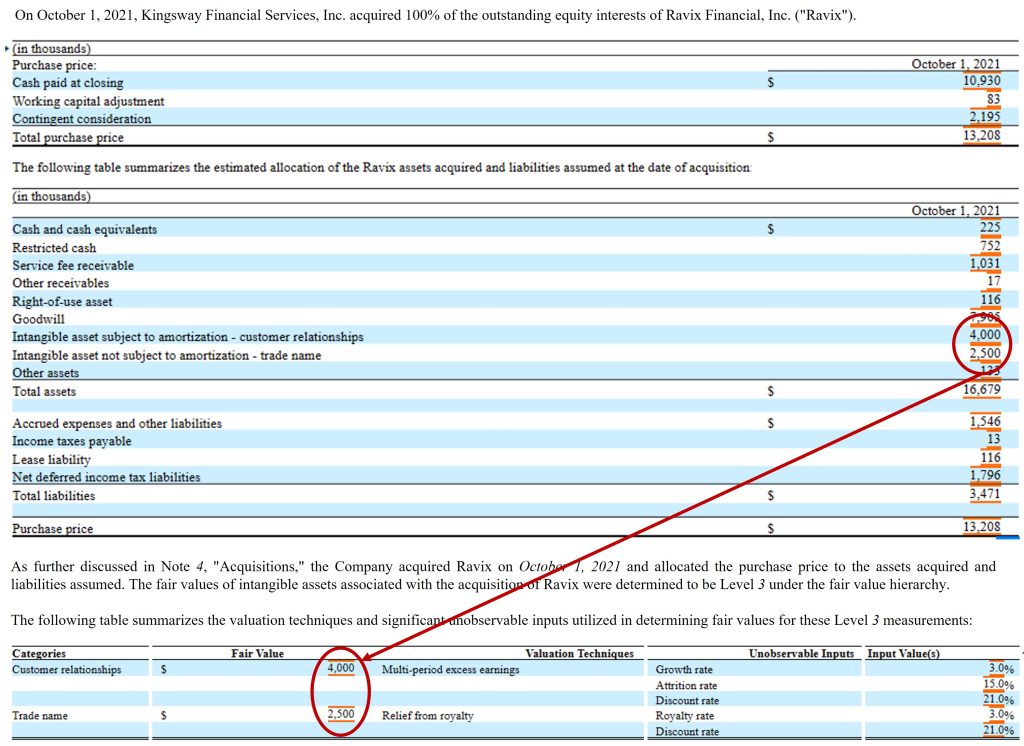Select the "Royalty rate" input label

[x=684, y=716]
